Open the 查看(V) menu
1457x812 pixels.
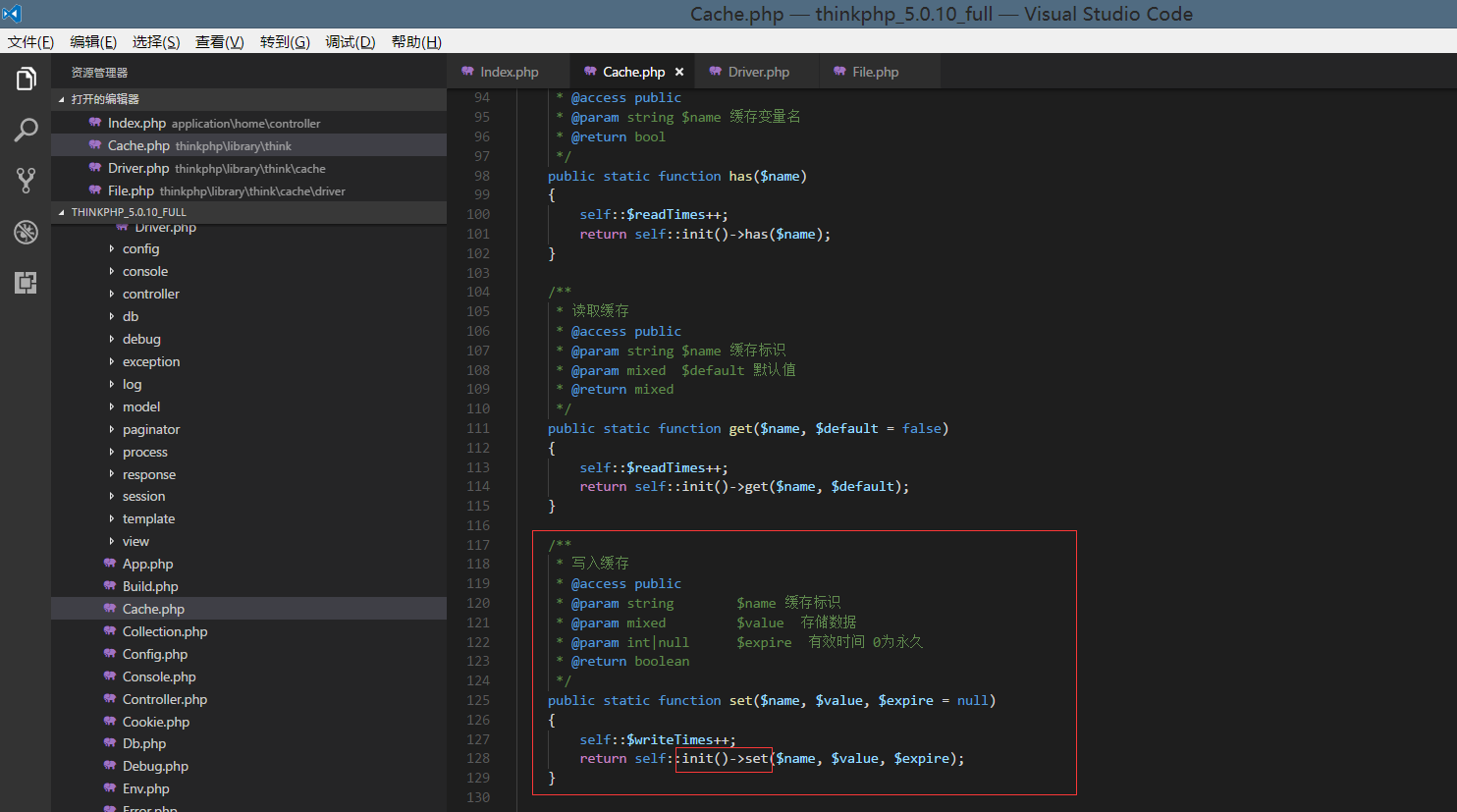219,41
